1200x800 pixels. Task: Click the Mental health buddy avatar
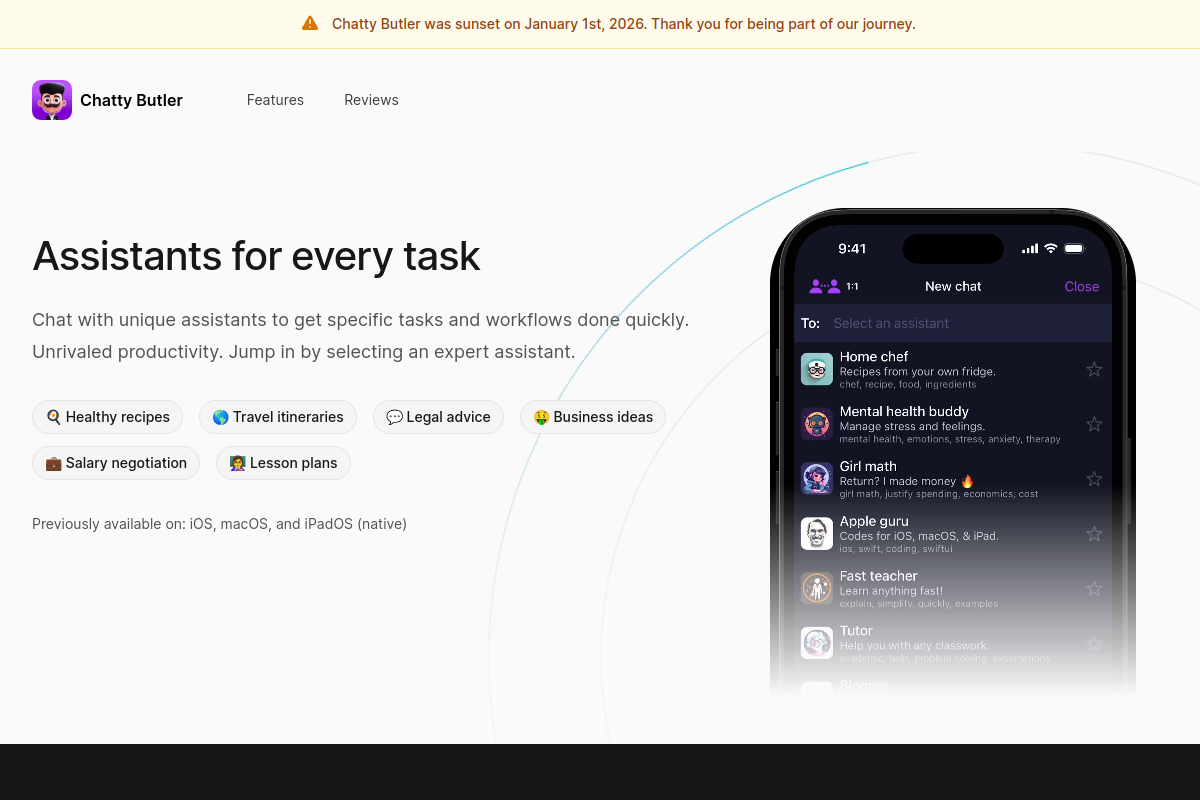[x=817, y=424]
